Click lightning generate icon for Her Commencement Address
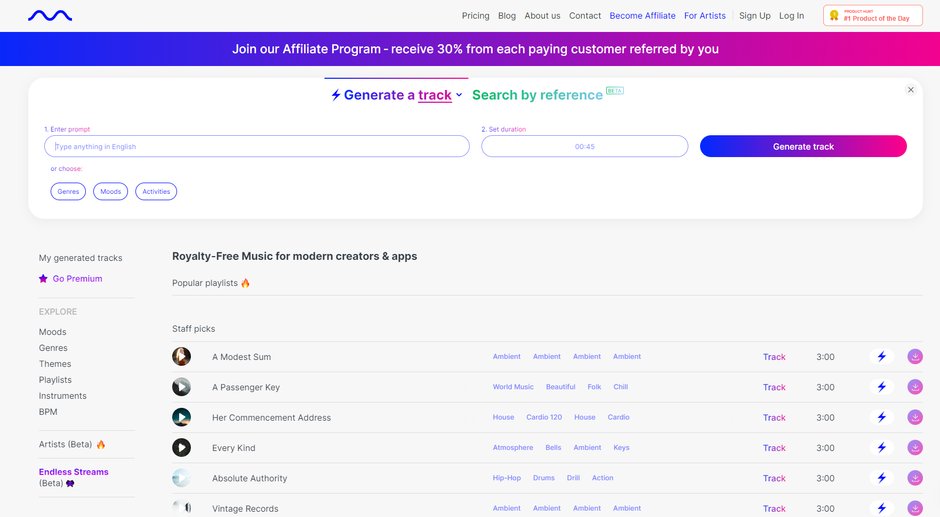This screenshot has height=517, width=940. pos(882,417)
